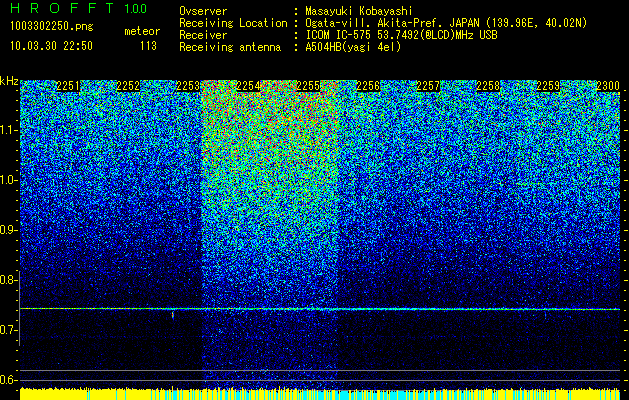Click the meteor label
The image size is (629, 400).
tap(142, 31)
